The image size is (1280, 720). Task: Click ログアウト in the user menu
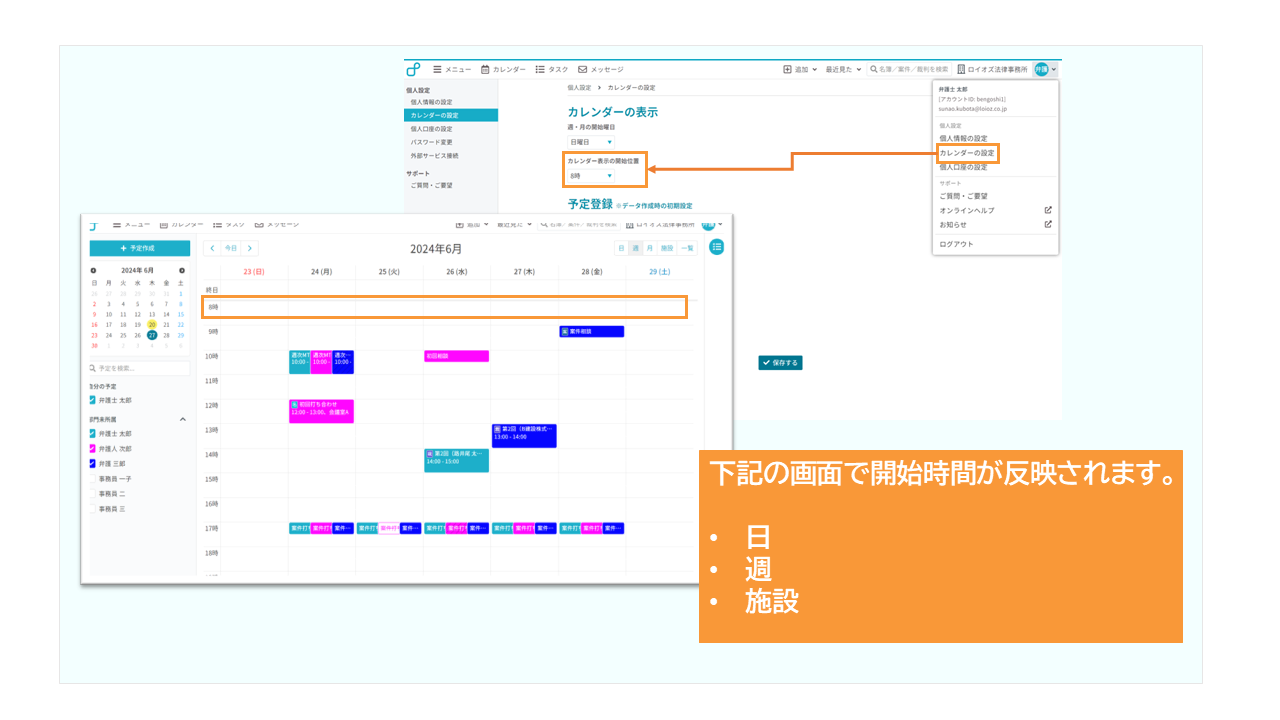click(x=956, y=244)
